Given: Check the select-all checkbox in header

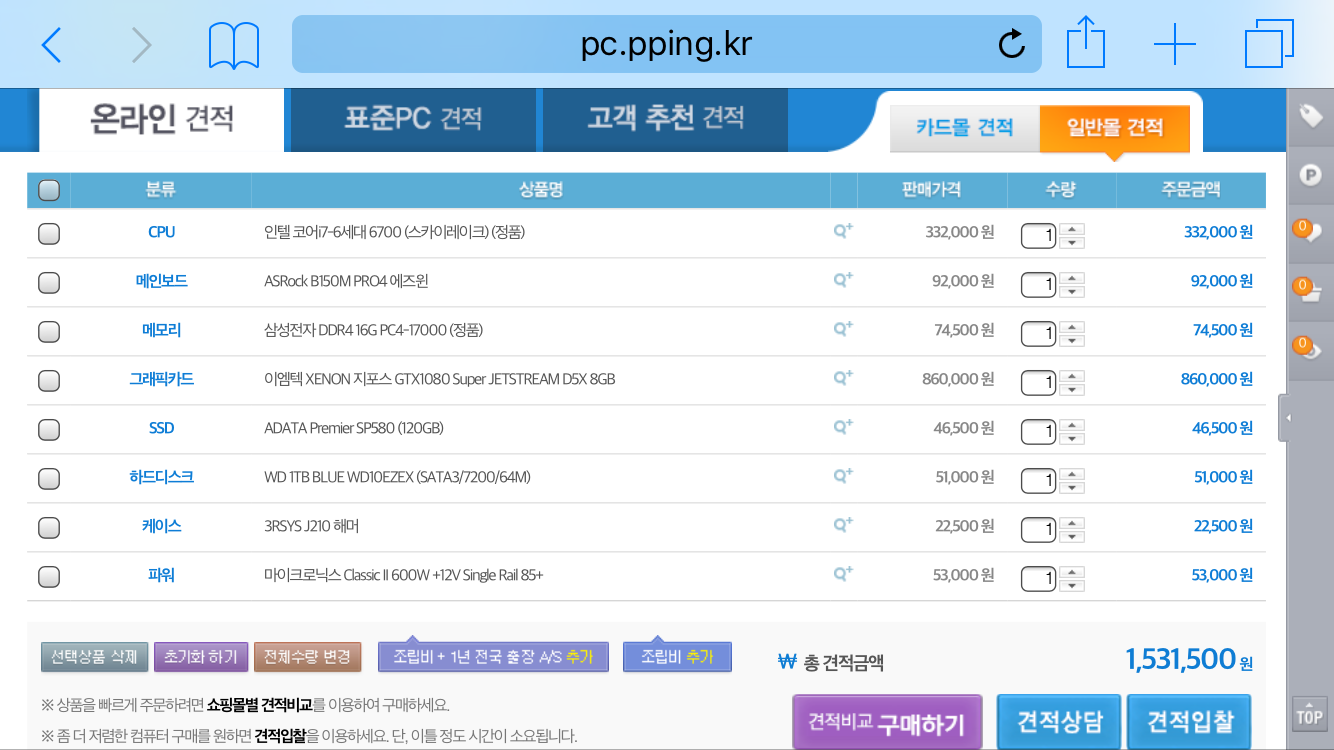Looking at the screenshot, I should tap(48, 190).
